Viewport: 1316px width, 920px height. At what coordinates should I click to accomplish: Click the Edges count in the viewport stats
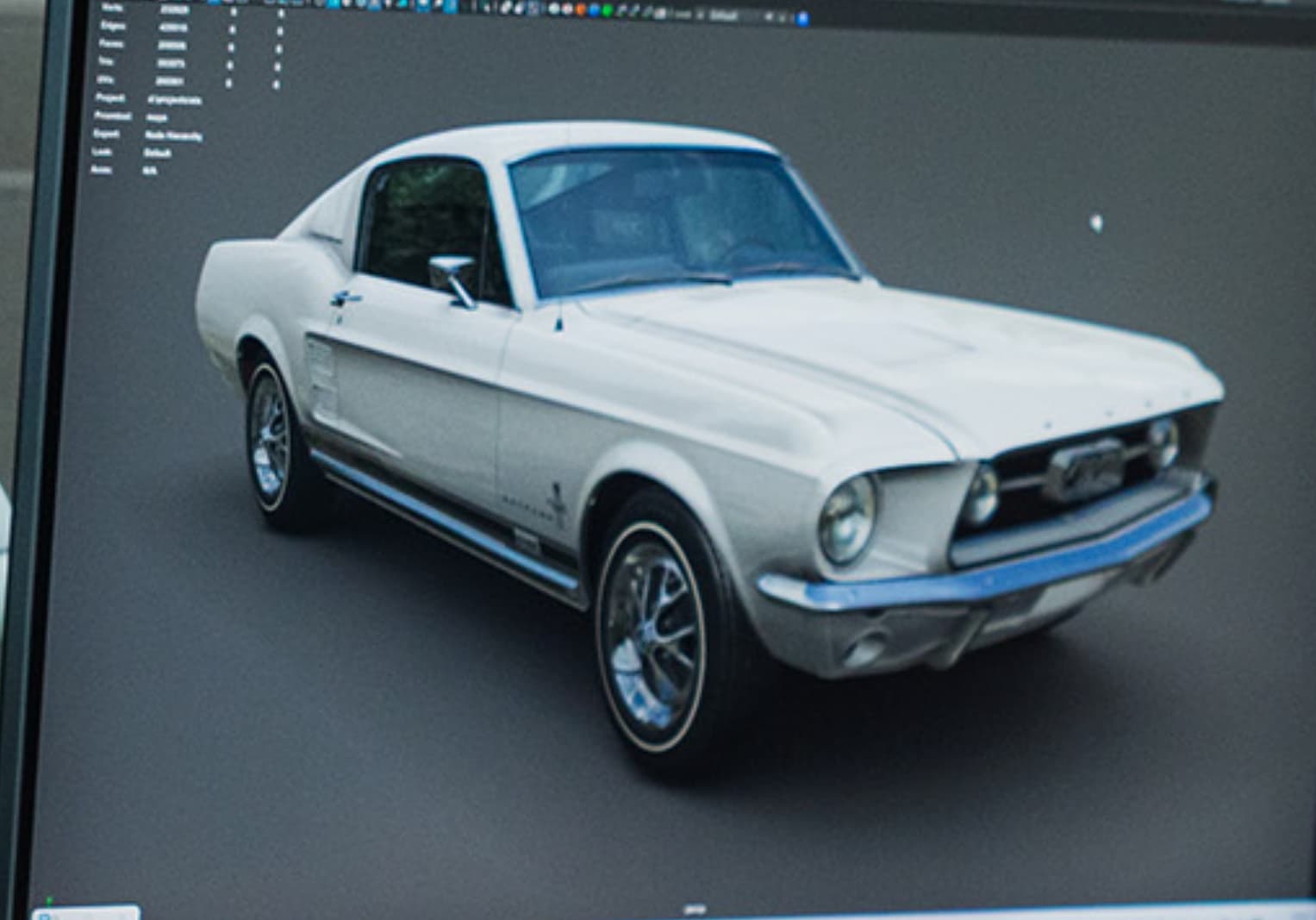(x=171, y=28)
